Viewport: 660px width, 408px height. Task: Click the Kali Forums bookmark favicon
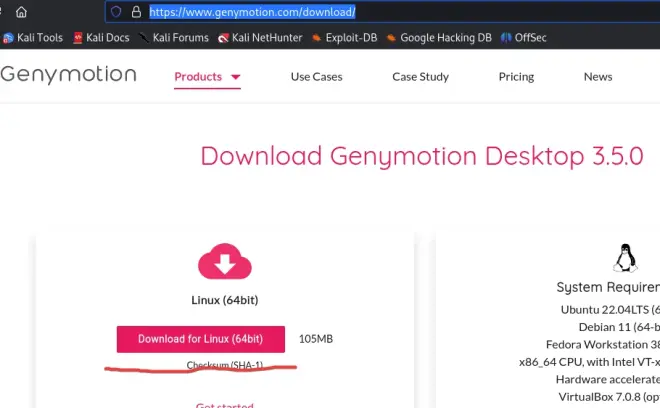144,38
